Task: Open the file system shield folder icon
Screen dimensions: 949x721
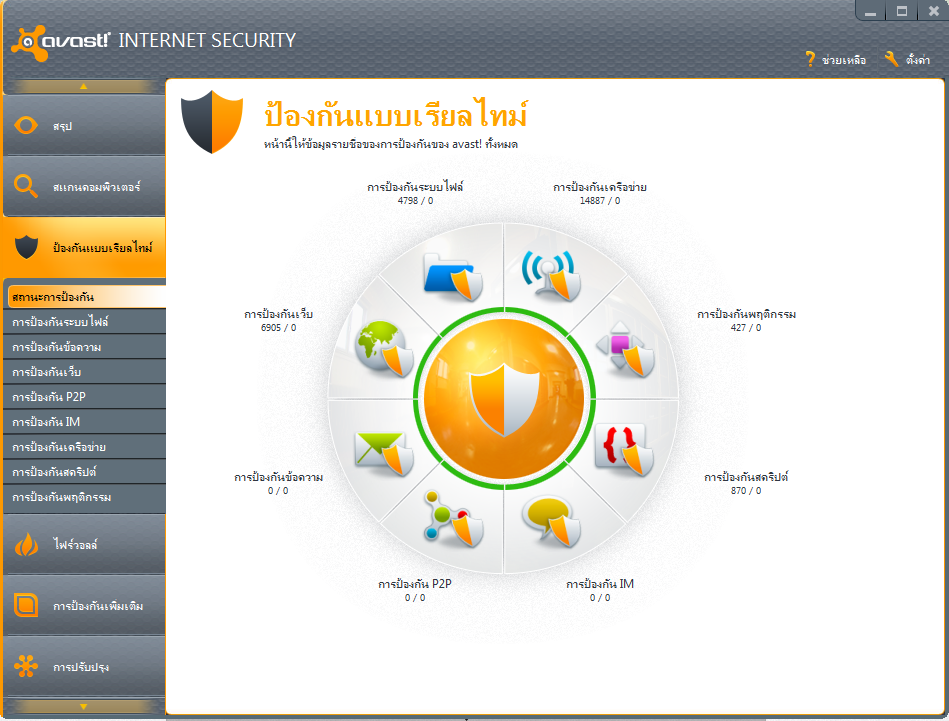Action: (452, 277)
